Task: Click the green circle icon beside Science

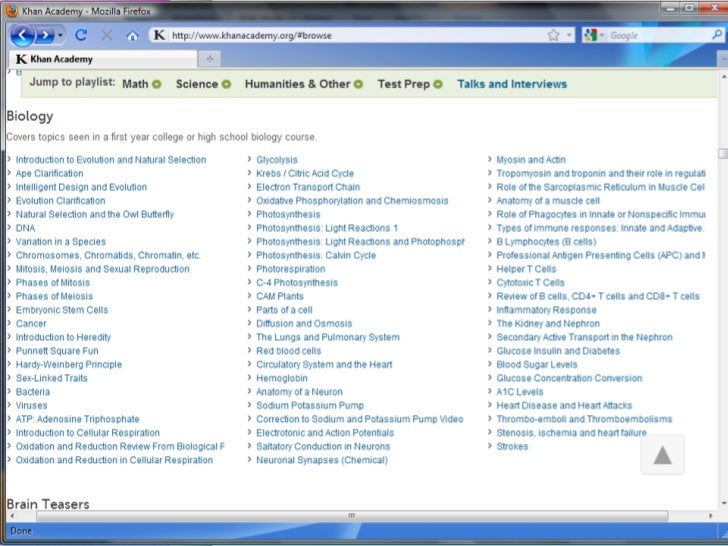Action: (226, 84)
